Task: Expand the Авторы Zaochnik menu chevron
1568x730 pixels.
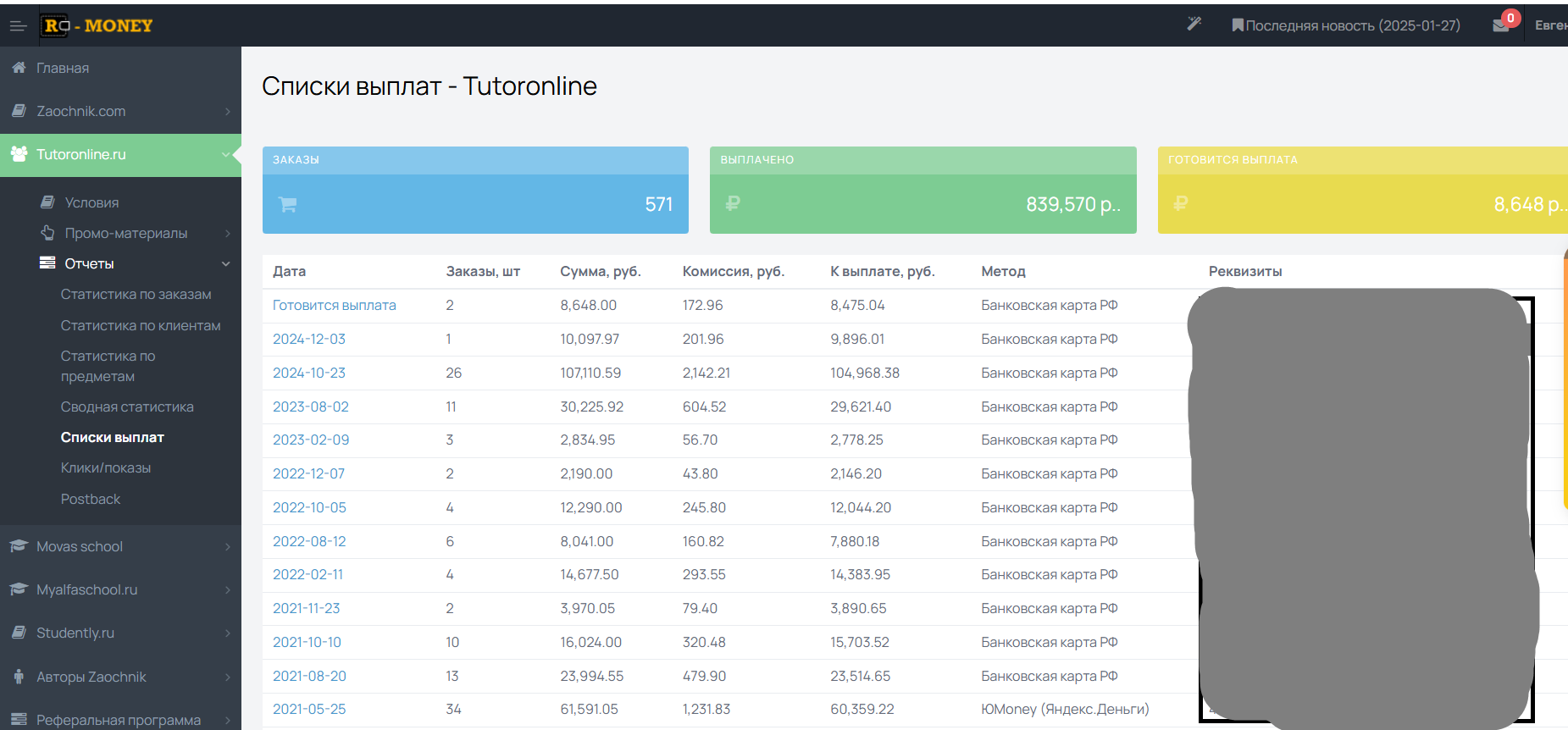Action: click(x=227, y=677)
